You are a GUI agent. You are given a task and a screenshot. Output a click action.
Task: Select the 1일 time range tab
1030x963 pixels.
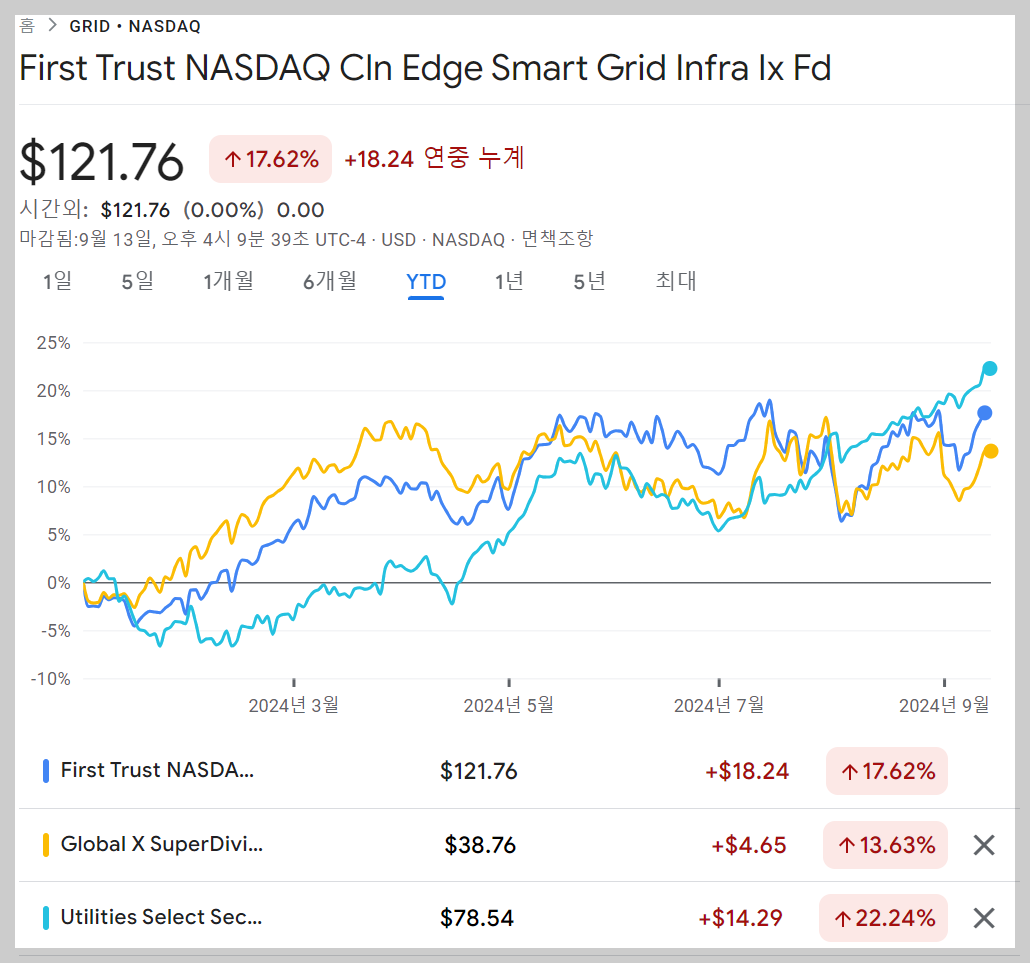coord(57,281)
